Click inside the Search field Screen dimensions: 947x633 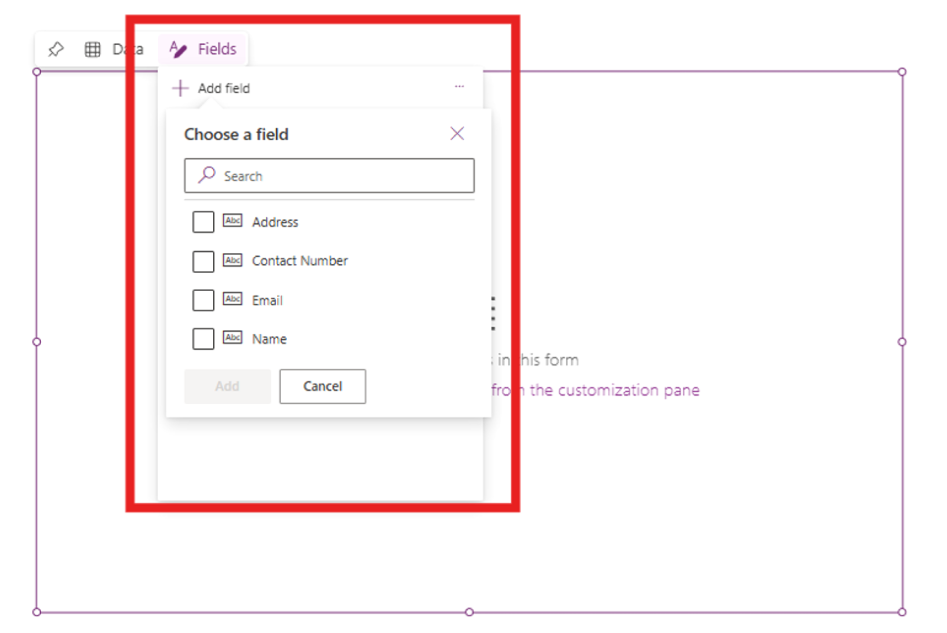(x=330, y=175)
